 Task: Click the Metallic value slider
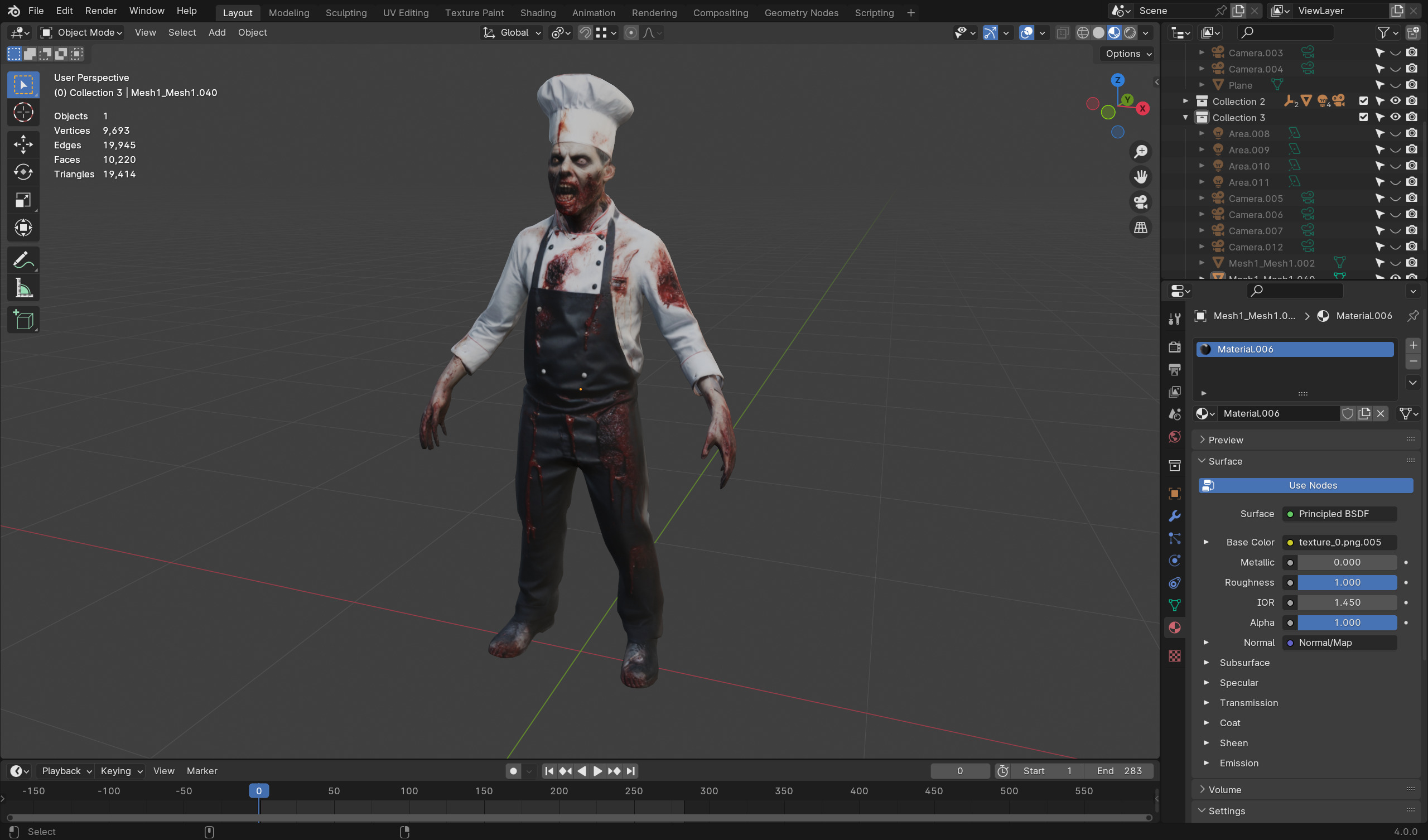point(1347,562)
